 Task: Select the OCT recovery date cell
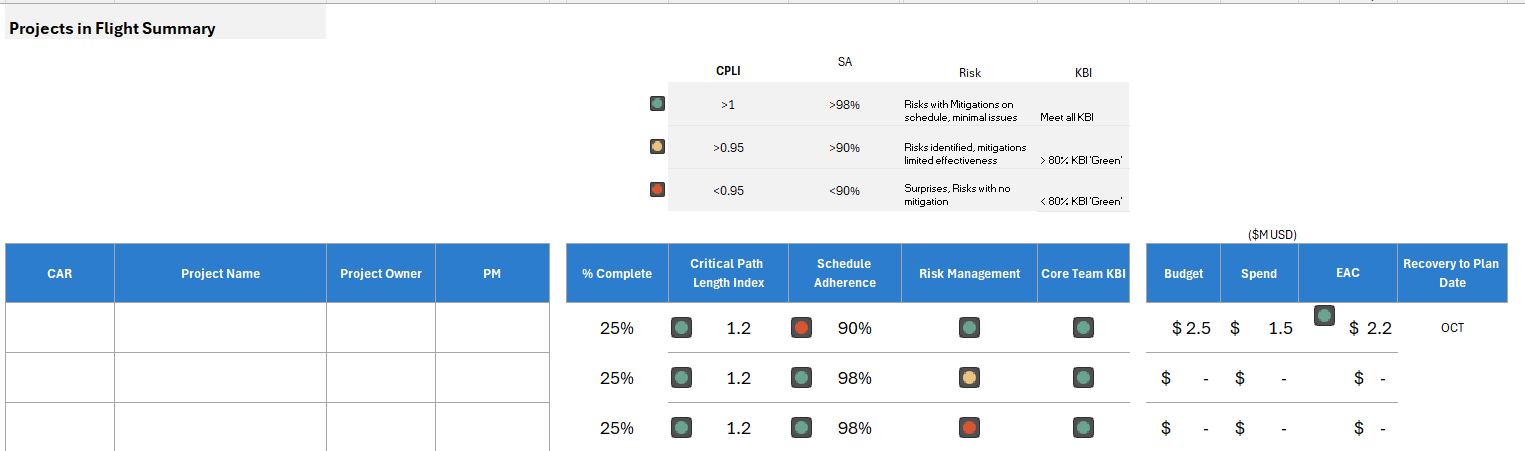[x=1452, y=328]
